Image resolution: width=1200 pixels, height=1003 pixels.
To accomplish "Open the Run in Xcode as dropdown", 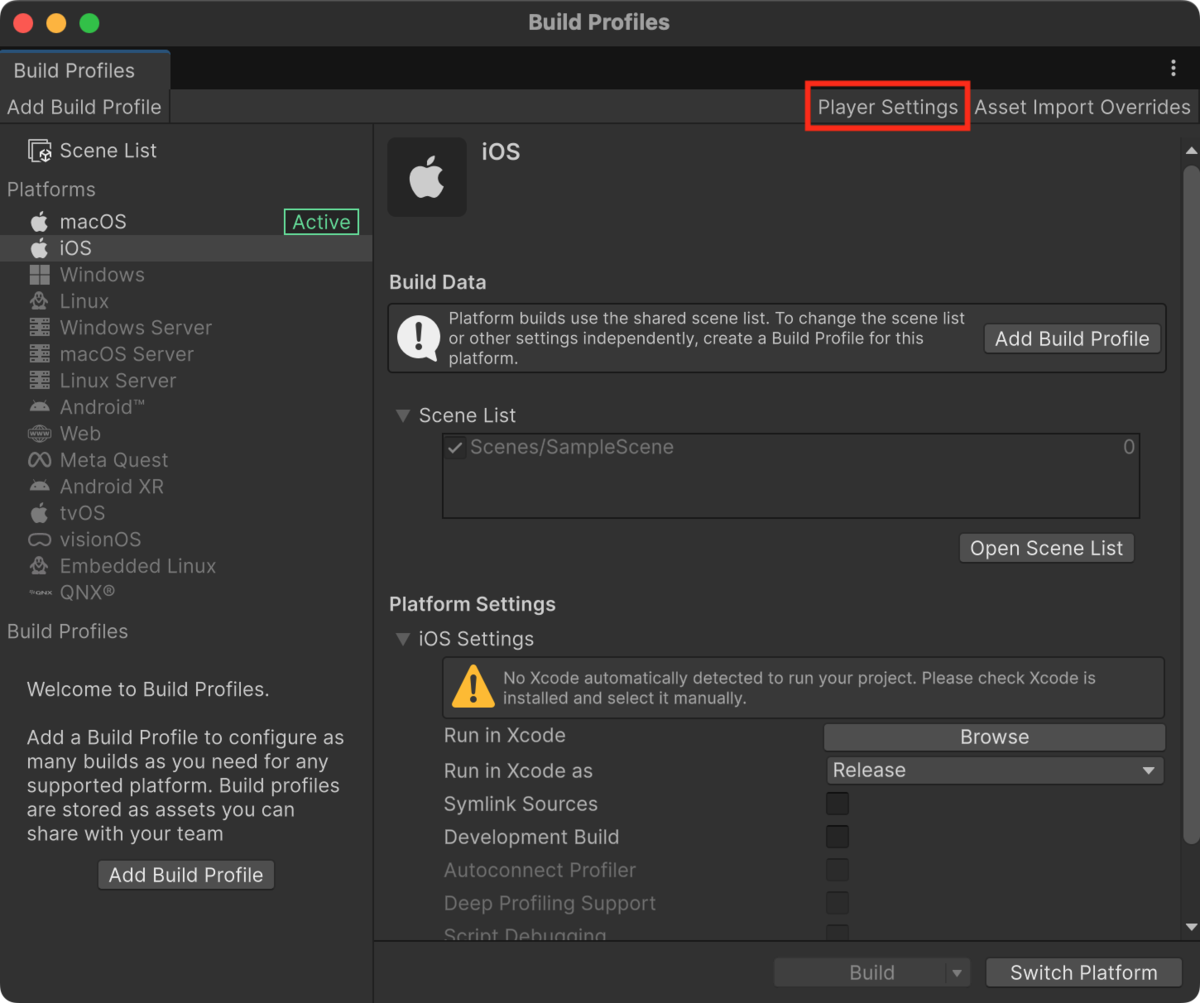I will click(x=994, y=770).
